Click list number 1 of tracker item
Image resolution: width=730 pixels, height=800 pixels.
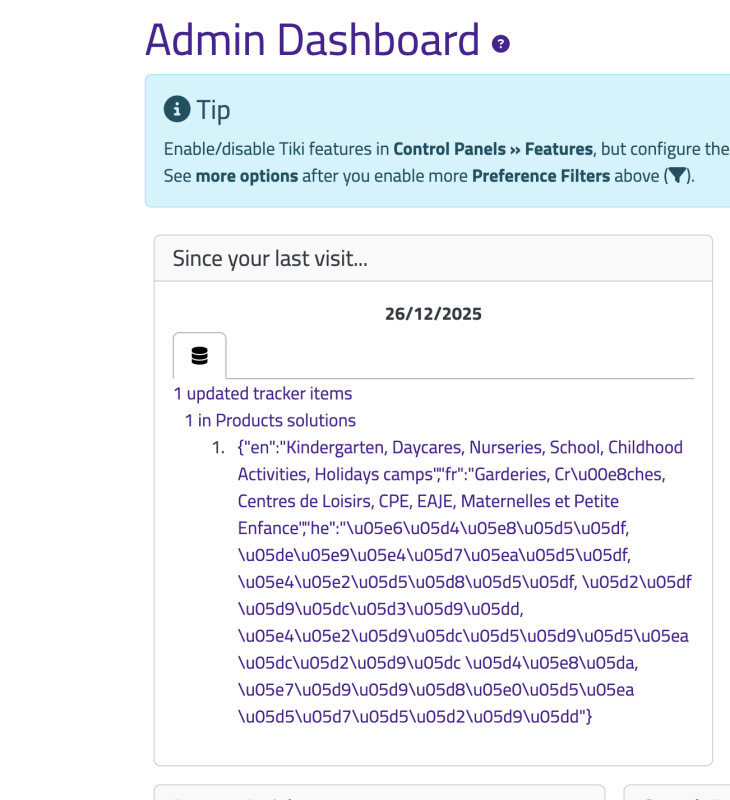tap(218, 447)
